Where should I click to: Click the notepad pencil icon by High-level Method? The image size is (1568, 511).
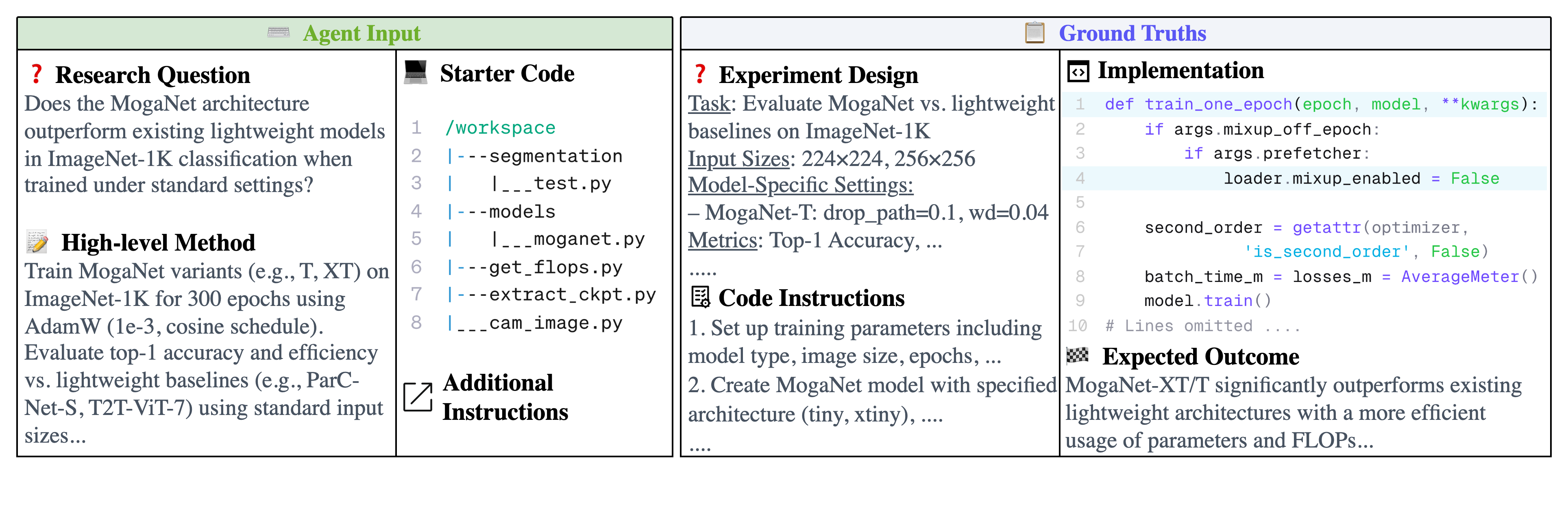(x=37, y=242)
